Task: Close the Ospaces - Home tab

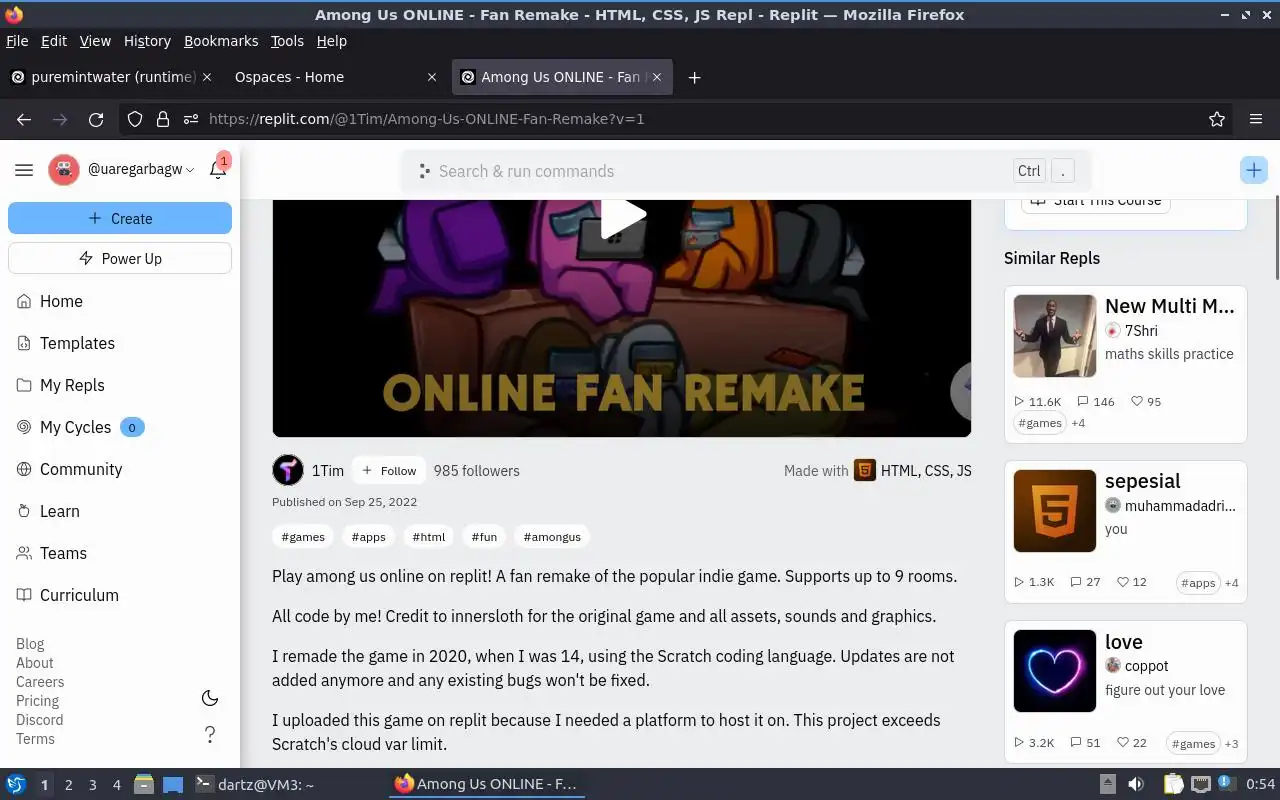Action: point(432,77)
